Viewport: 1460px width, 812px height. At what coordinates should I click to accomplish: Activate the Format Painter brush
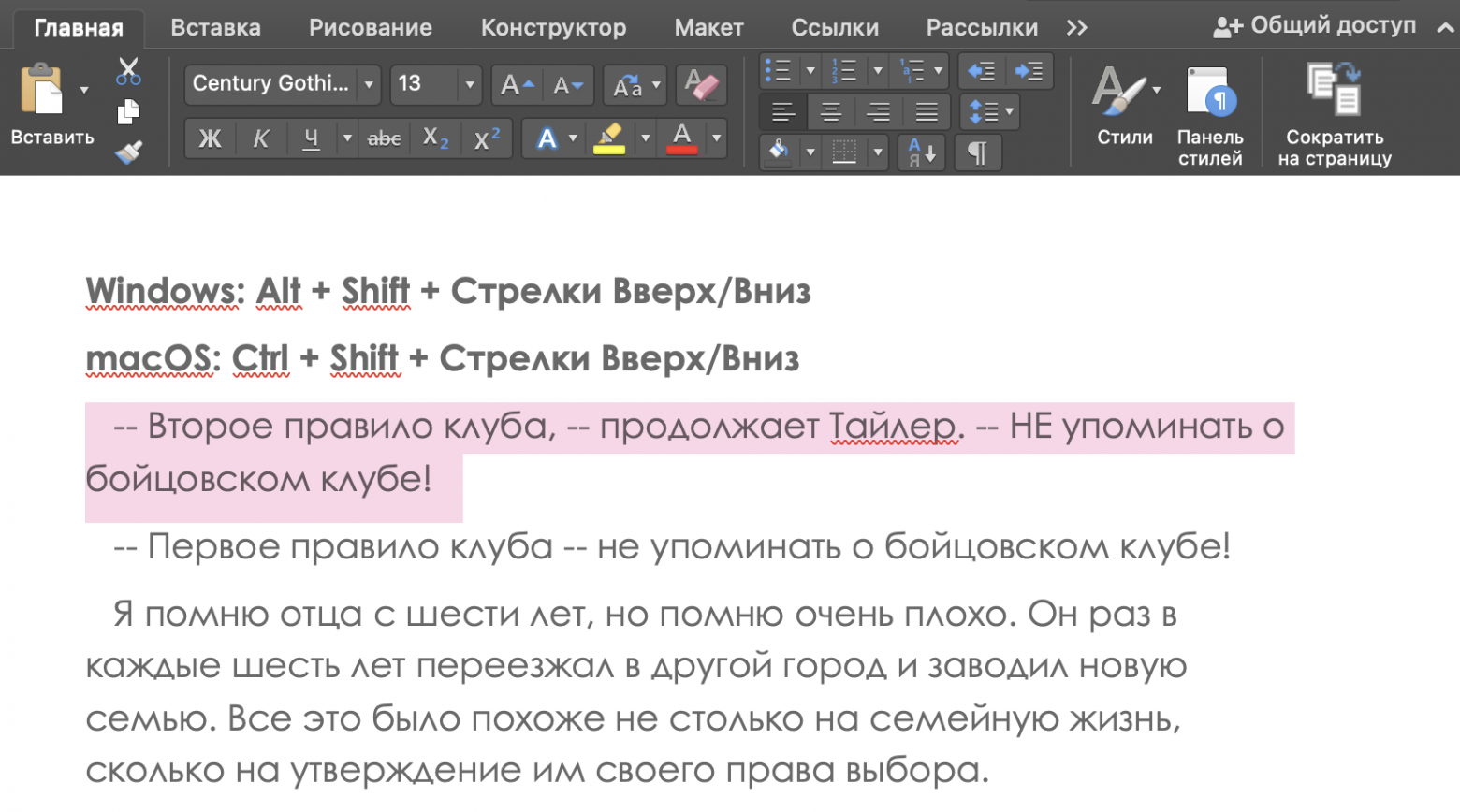129,150
